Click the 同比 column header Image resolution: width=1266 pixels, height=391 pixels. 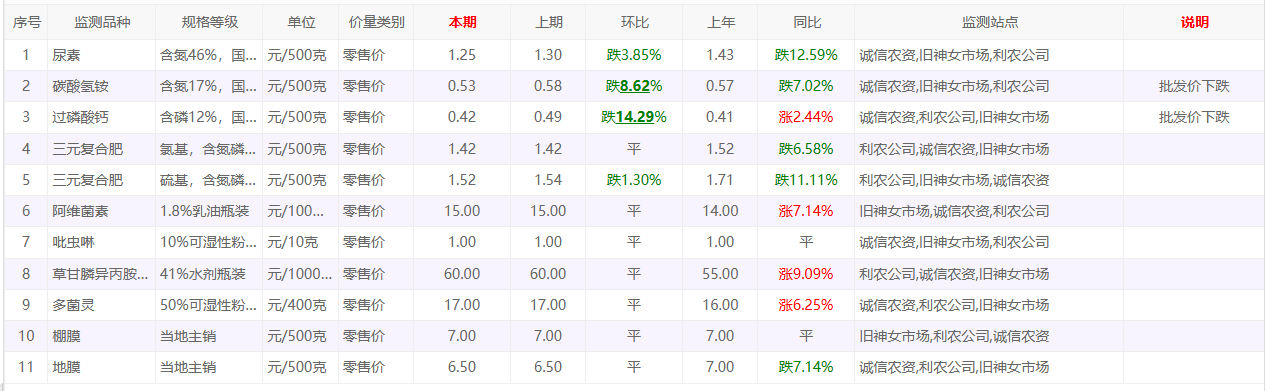[x=806, y=23]
